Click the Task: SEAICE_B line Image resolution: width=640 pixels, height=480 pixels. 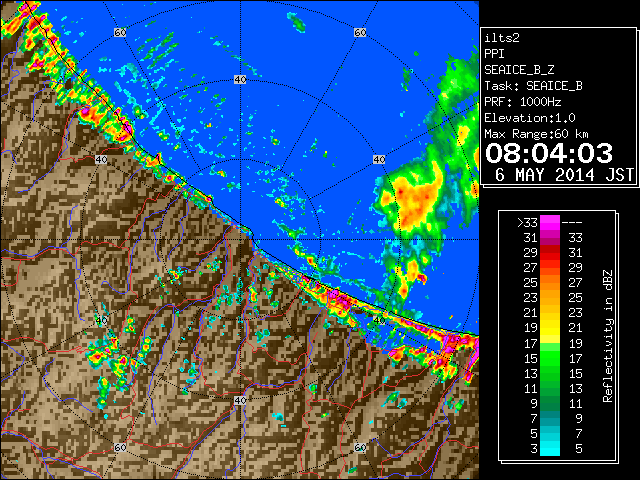pos(533,86)
